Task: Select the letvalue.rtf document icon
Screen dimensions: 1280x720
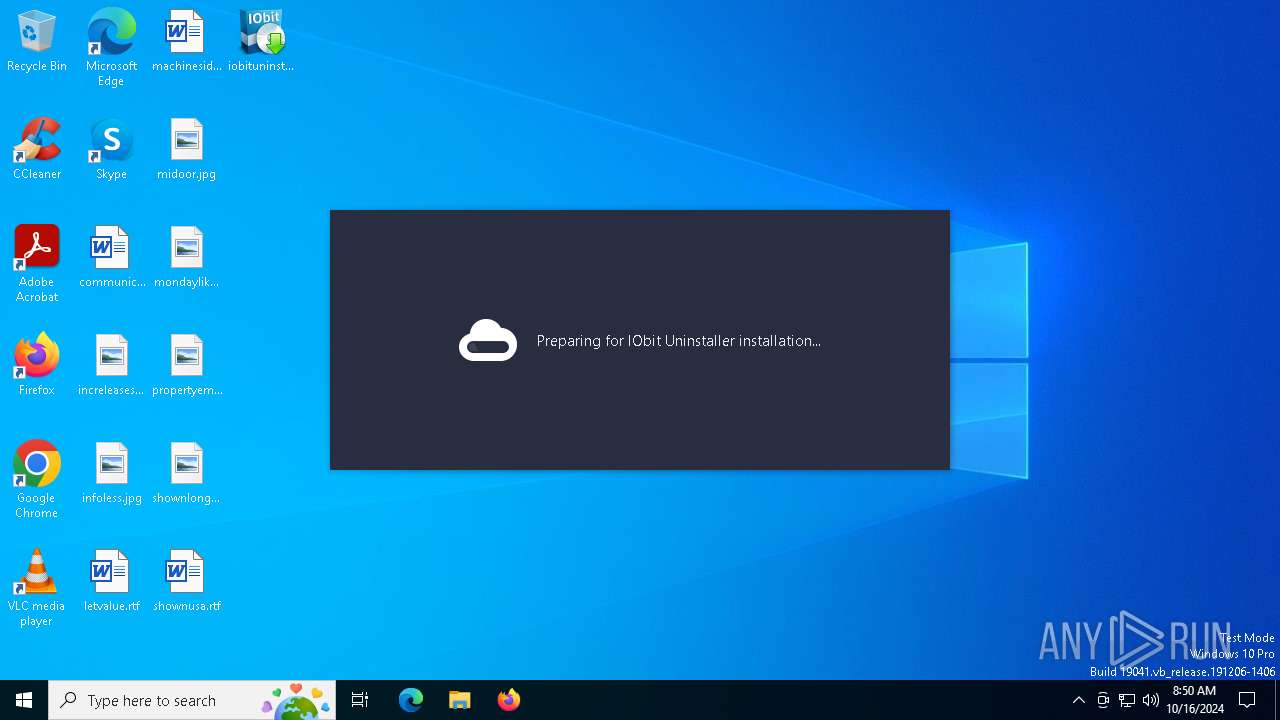Action: 111,582
